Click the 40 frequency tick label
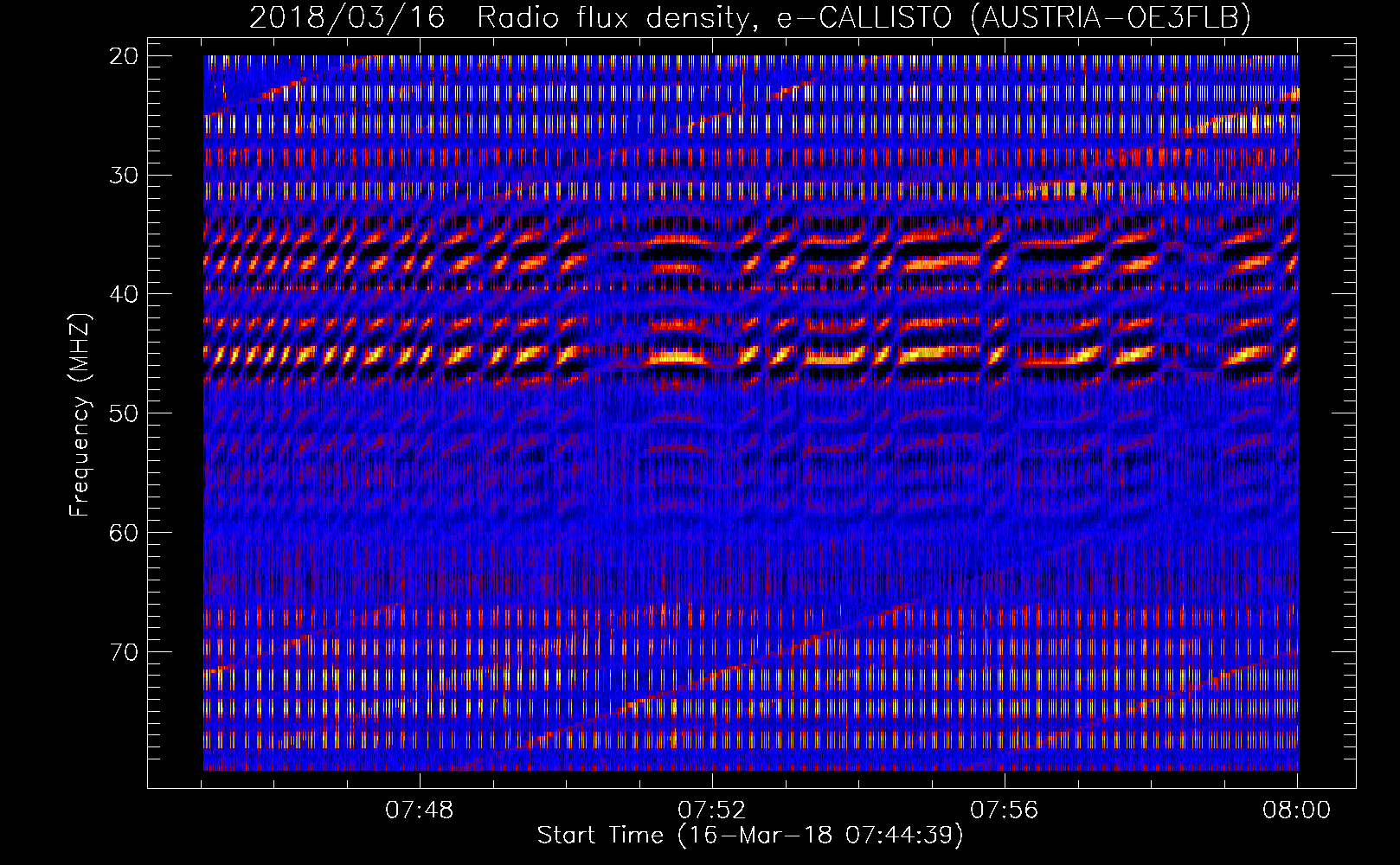This screenshot has height=865, width=1400. click(124, 294)
